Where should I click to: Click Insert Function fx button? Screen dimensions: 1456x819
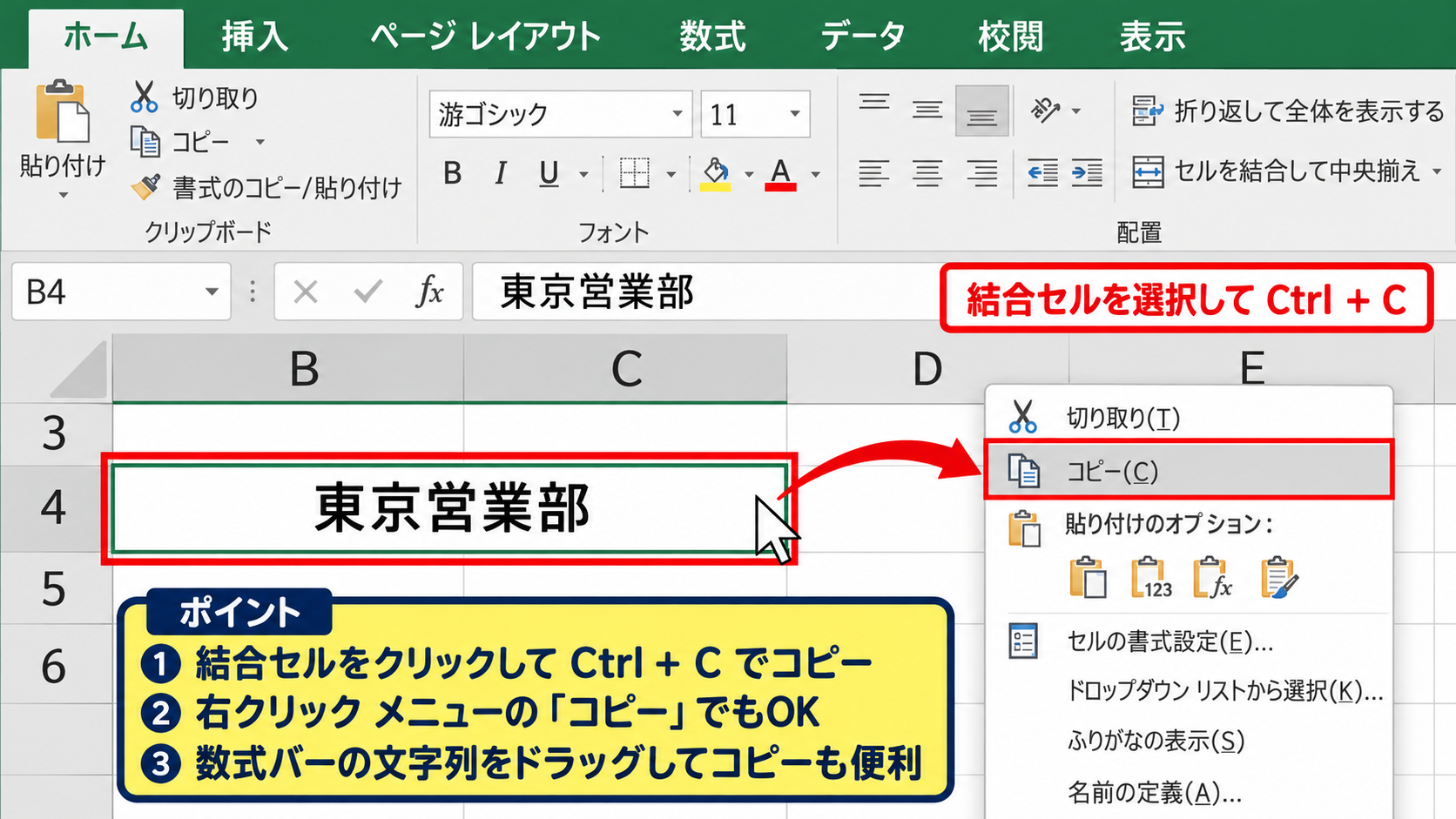(430, 292)
